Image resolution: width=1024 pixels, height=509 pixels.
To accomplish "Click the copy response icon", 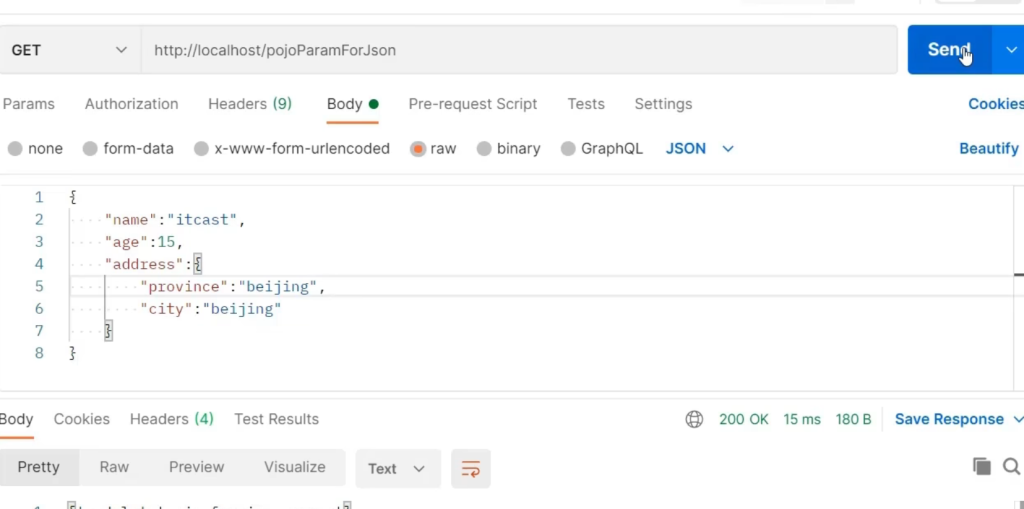I will click(x=982, y=466).
